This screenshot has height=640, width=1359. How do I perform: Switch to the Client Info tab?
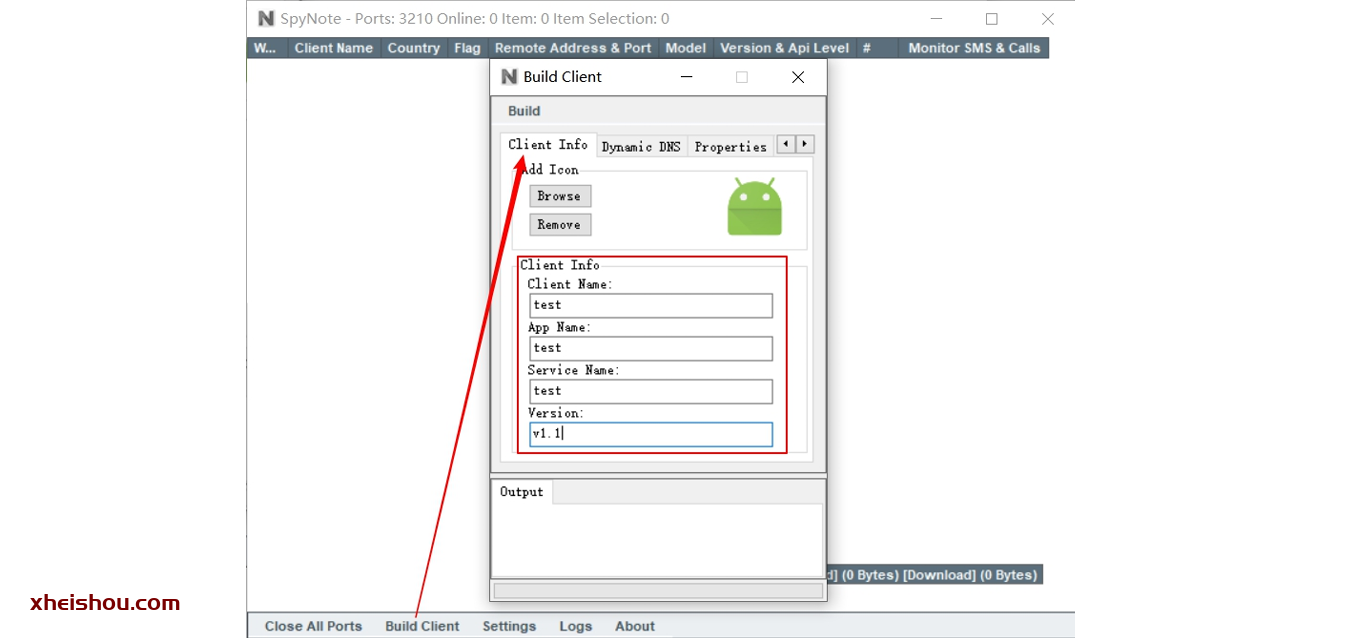tap(548, 145)
